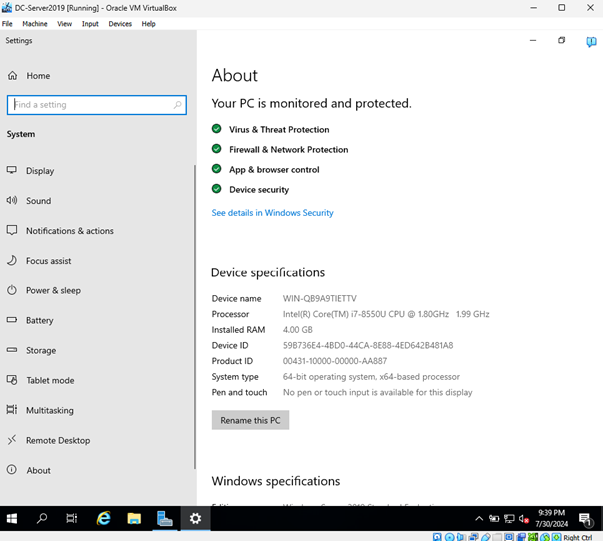
Task: Open the taskbar clock and date
Action: 551,518
